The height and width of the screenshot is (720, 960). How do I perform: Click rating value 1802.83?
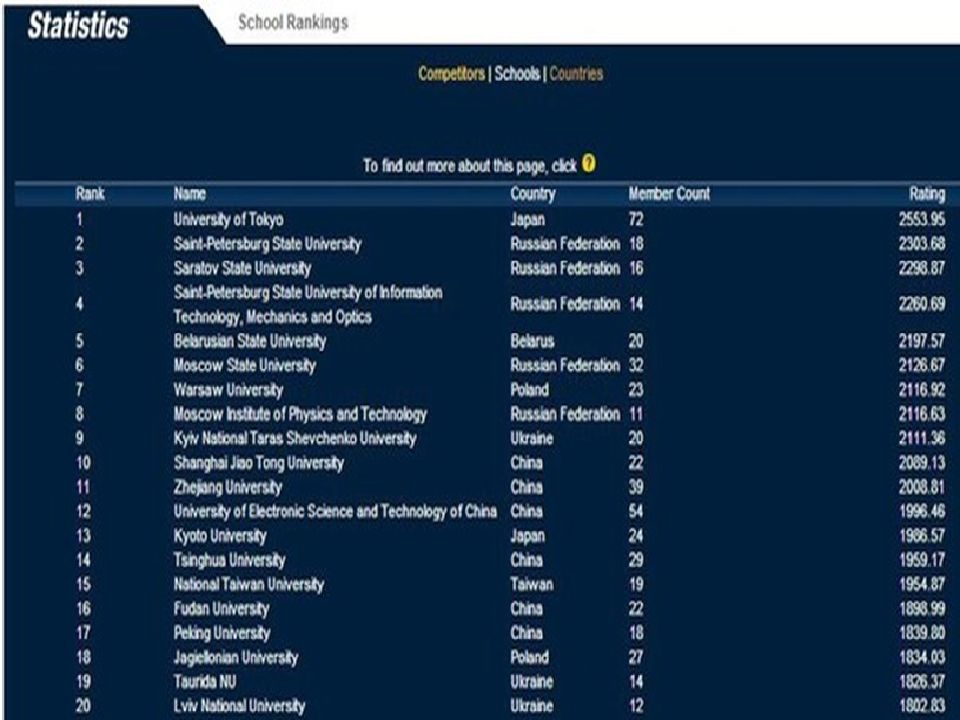click(921, 706)
